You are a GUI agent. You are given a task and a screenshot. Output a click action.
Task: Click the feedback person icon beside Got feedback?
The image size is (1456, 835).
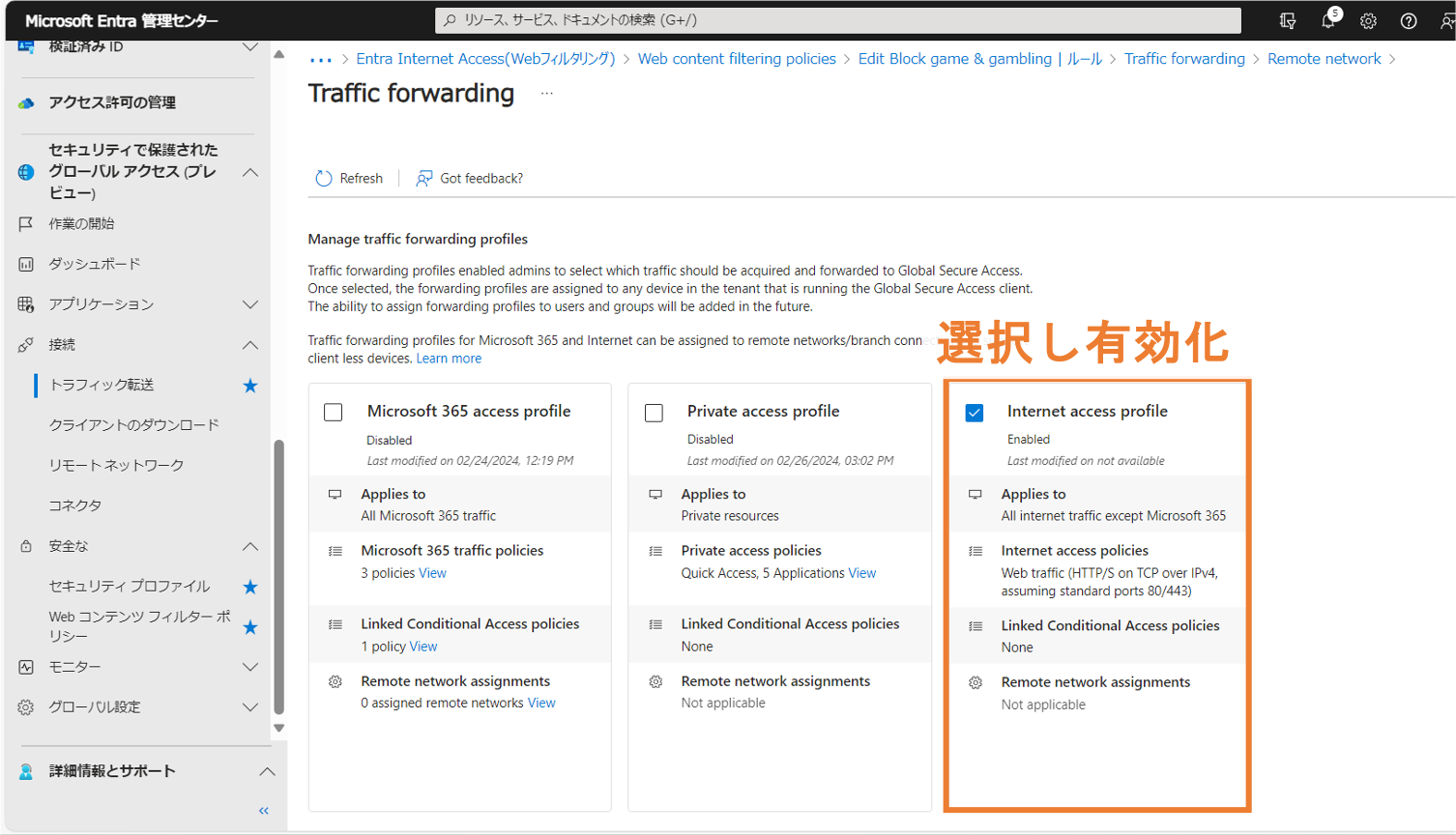[x=423, y=179]
